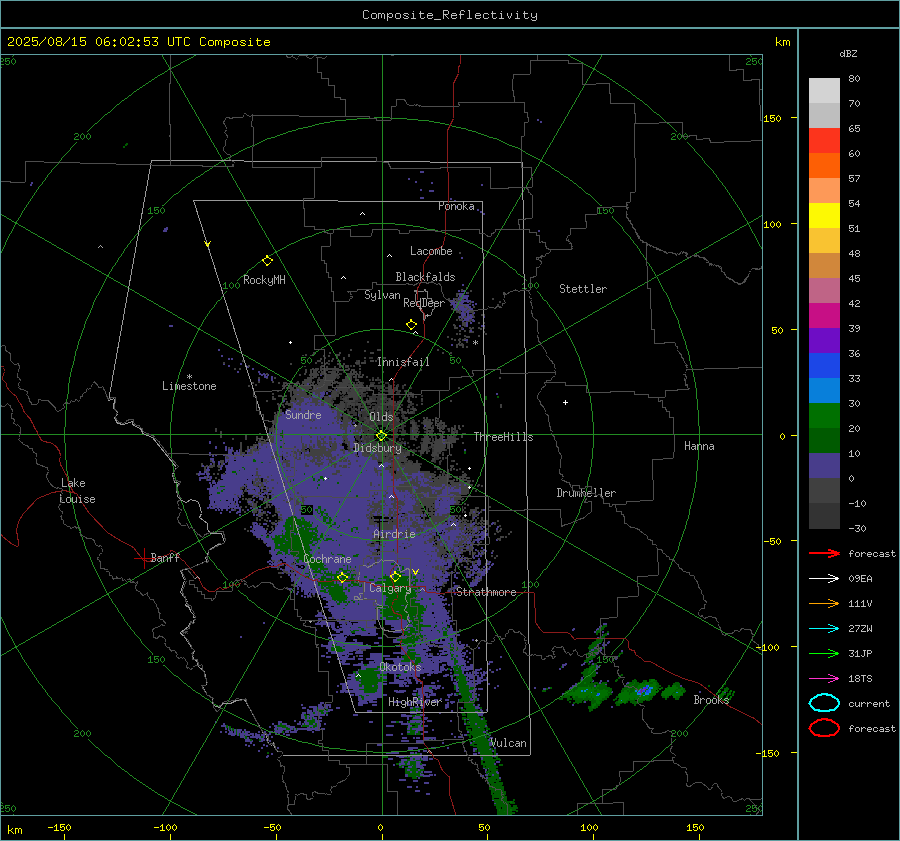Click the orange 111V arrow in legend
The width and height of the screenshot is (900, 841).
824,603
